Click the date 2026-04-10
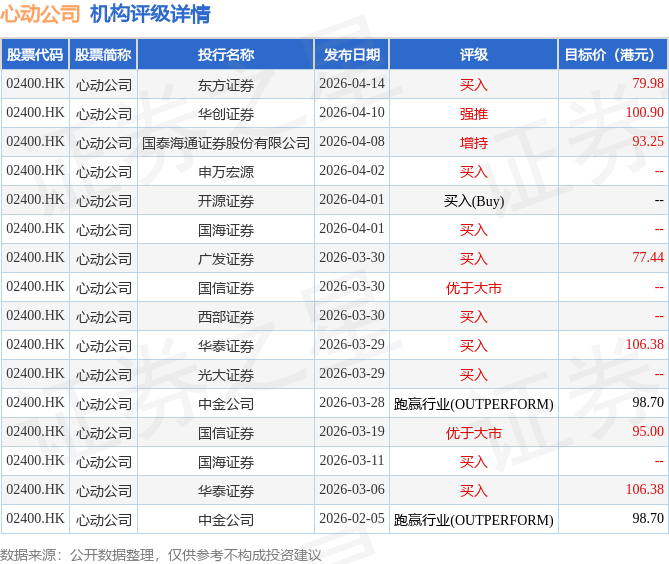The width and height of the screenshot is (669, 564). [352, 113]
